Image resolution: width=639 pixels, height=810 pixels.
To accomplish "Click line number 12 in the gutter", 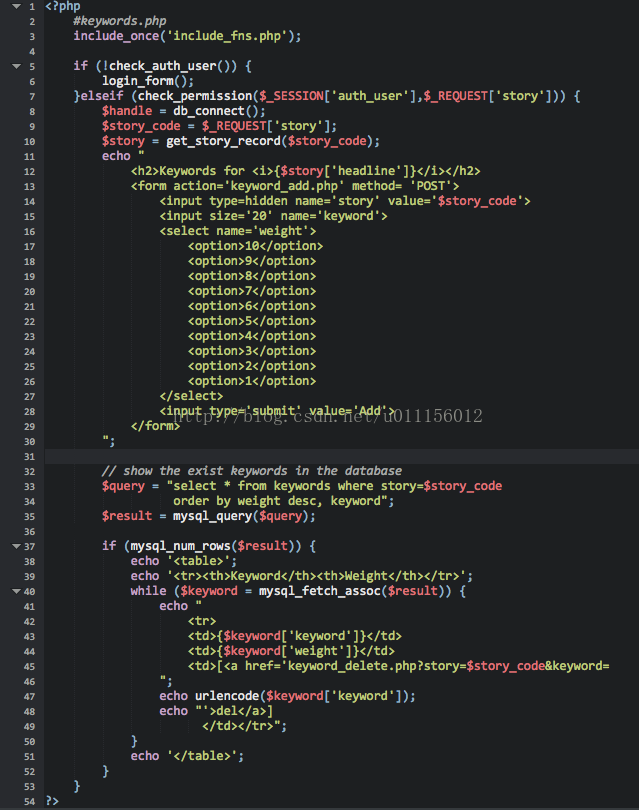I will click(29, 172).
